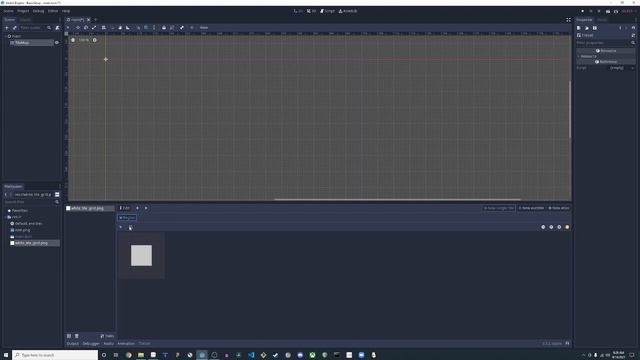Choose the Select Mode arrow tool
Image resolution: width=640 pixels, height=360 pixels.
(x=68, y=28)
